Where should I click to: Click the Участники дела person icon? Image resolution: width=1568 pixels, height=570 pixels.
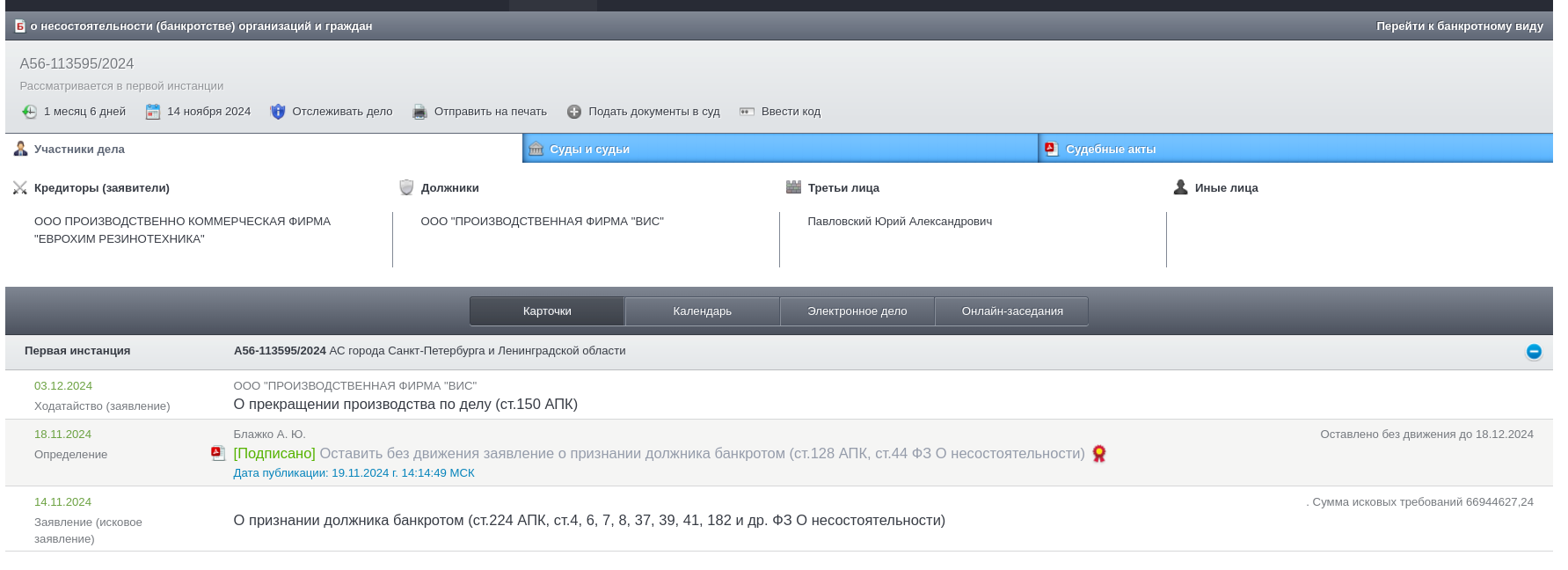click(x=20, y=149)
